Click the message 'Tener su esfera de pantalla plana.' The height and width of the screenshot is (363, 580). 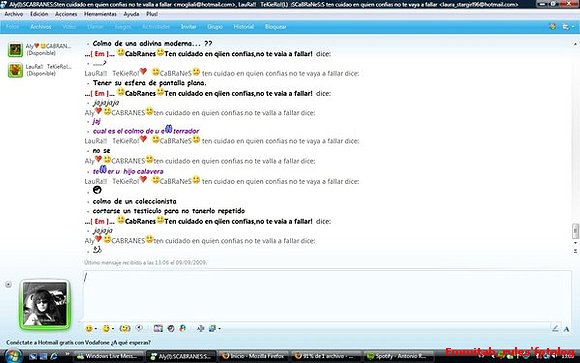pos(149,83)
